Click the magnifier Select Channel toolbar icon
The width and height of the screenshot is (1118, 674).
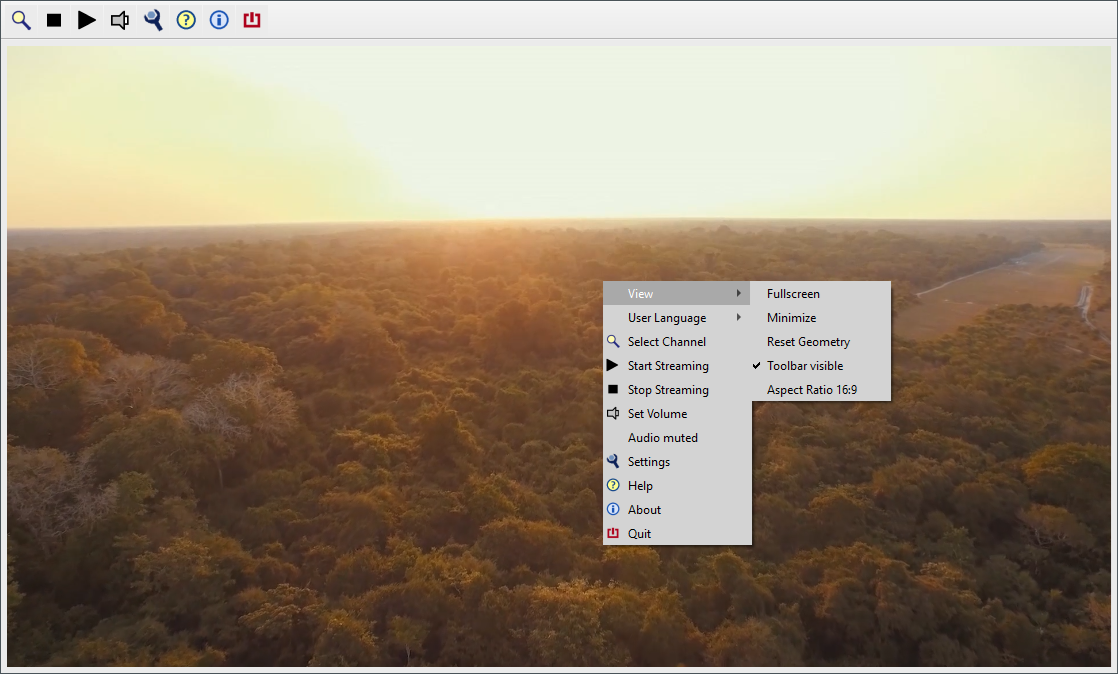coord(21,20)
